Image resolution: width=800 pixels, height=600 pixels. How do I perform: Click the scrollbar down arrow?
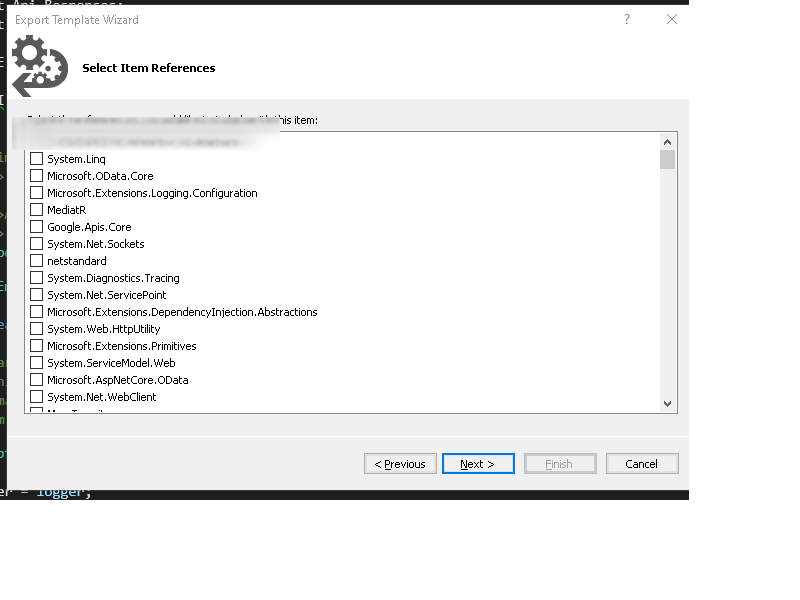click(x=667, y=404)
